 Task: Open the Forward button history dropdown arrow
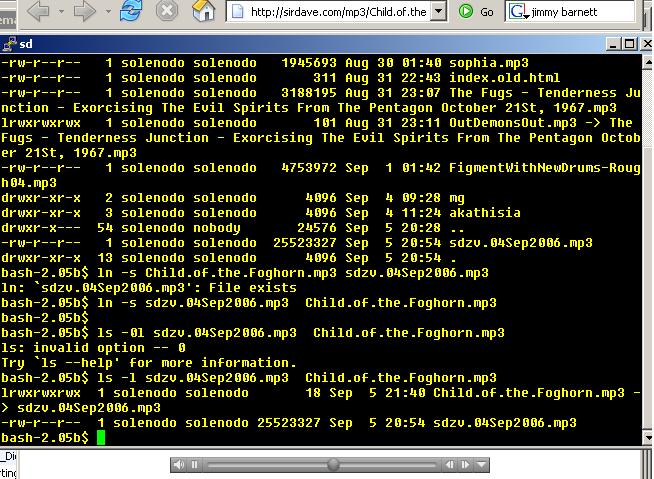(x=103, y=11)
